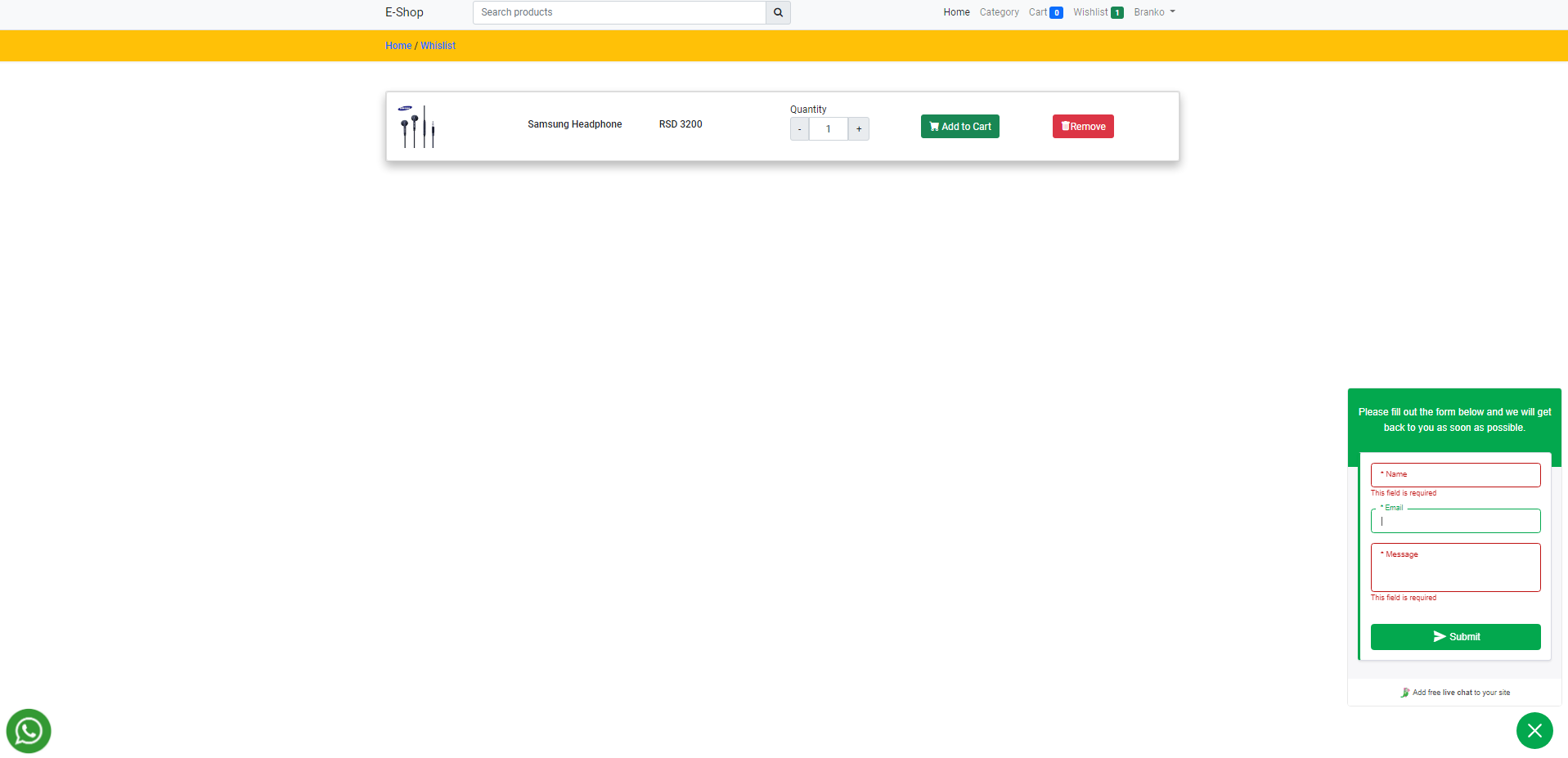Click the blue Cart 0 badge
The height and width of the screenshot is (758, 1568).
pos(1055,12)
